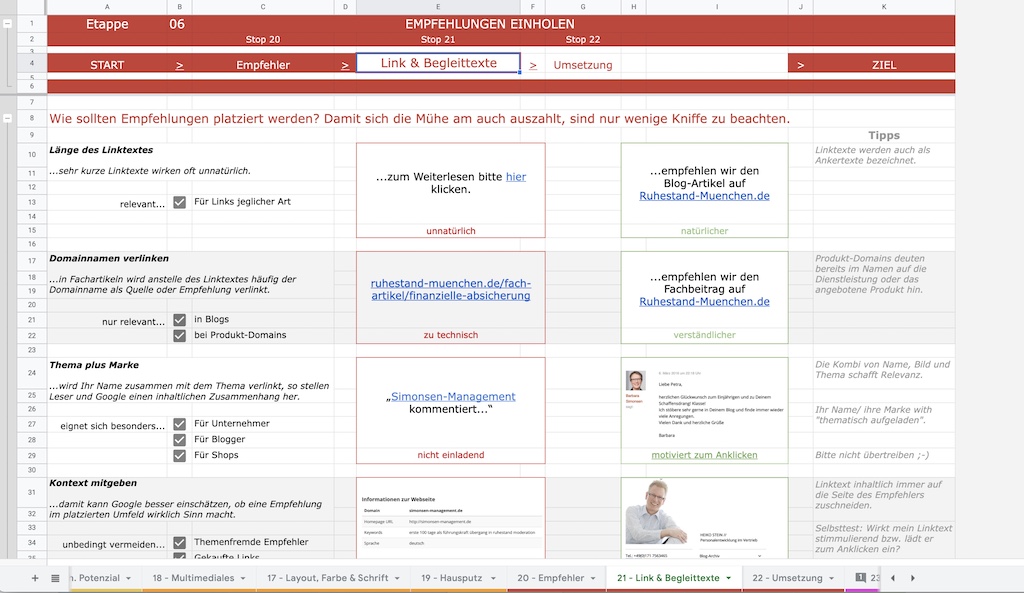Open the all sheets list icon
The width and height of the screenshot is (1024, 593).
click(56, 578)
